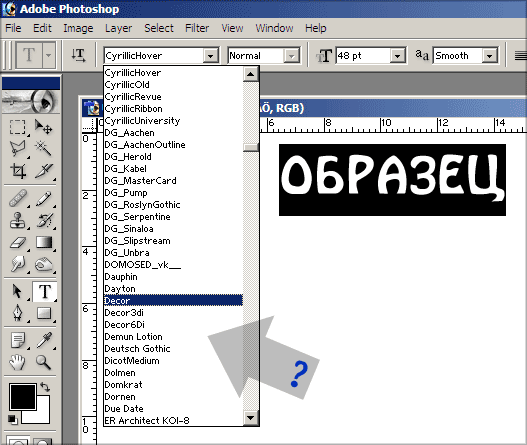This screenshot has height=445, width=527.
Task: Select the Eraser tool
Action: click(17, 243)
